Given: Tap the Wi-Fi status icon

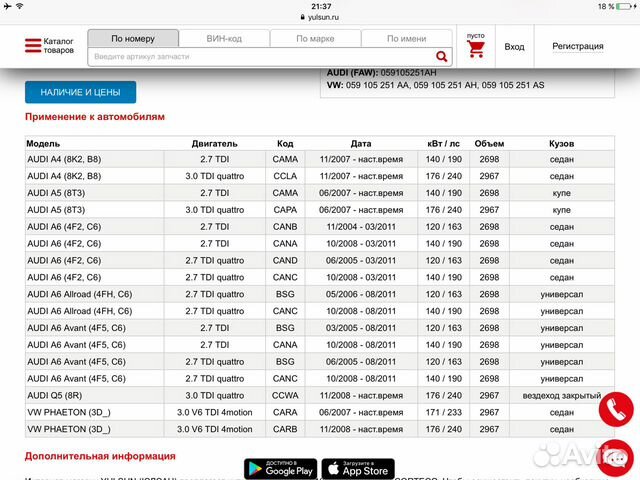Looking at the screenshot, I should coord(19,6).
